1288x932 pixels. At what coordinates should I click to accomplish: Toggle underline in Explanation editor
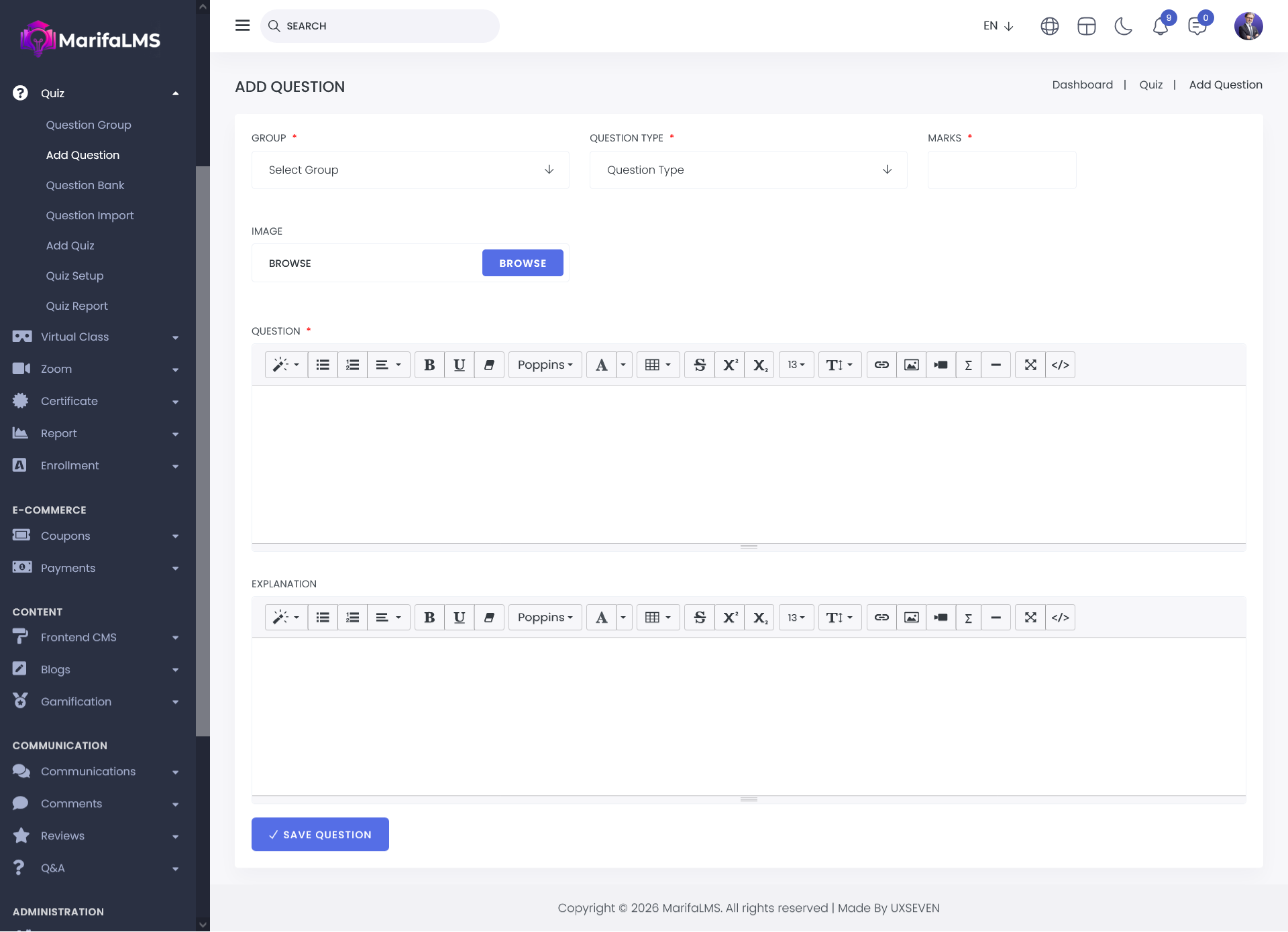click(x=459, y=618)
